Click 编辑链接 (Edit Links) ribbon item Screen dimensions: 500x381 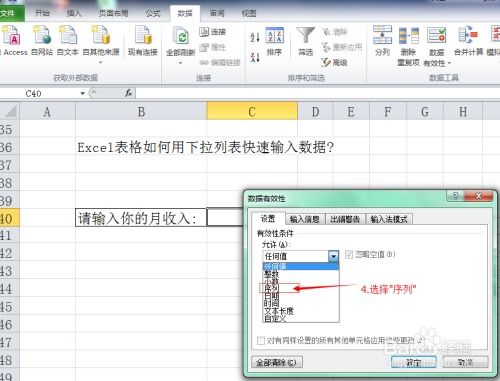(220, 62)
